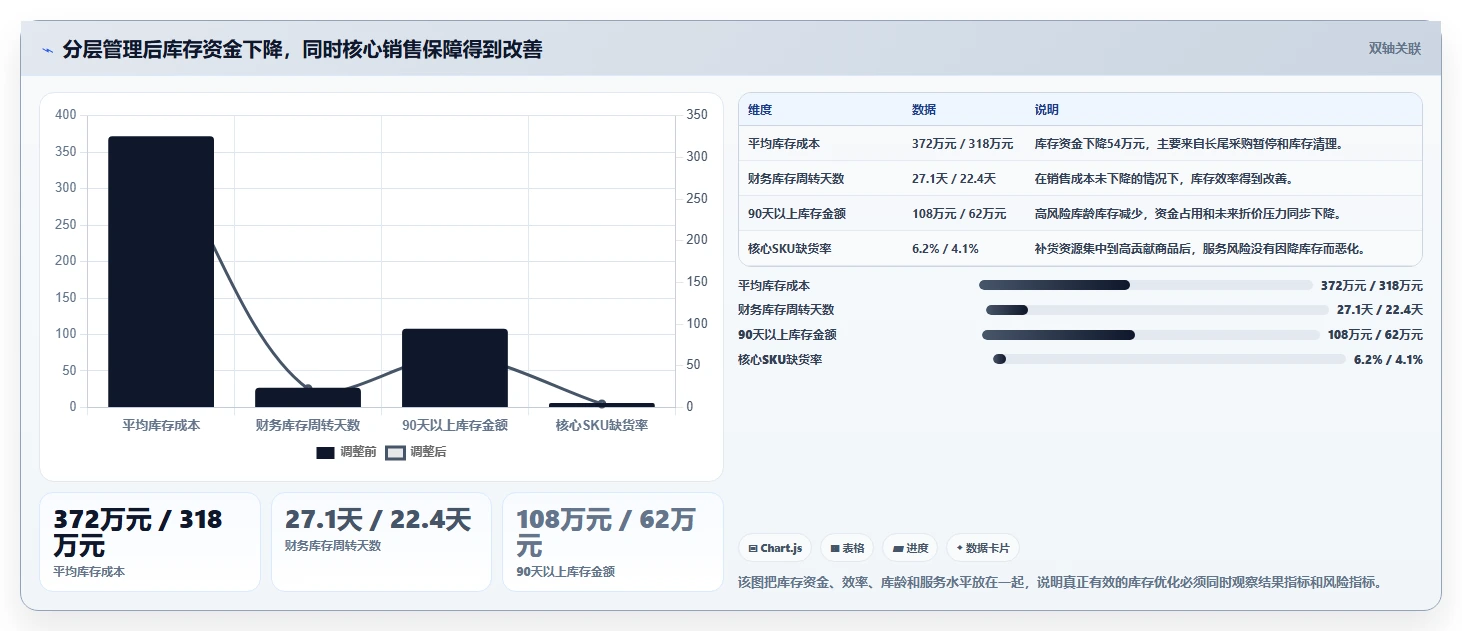This screenshot has height=631, width=1462.
Task: Click the 说明 column header
Action: [x=1047, y=110]
